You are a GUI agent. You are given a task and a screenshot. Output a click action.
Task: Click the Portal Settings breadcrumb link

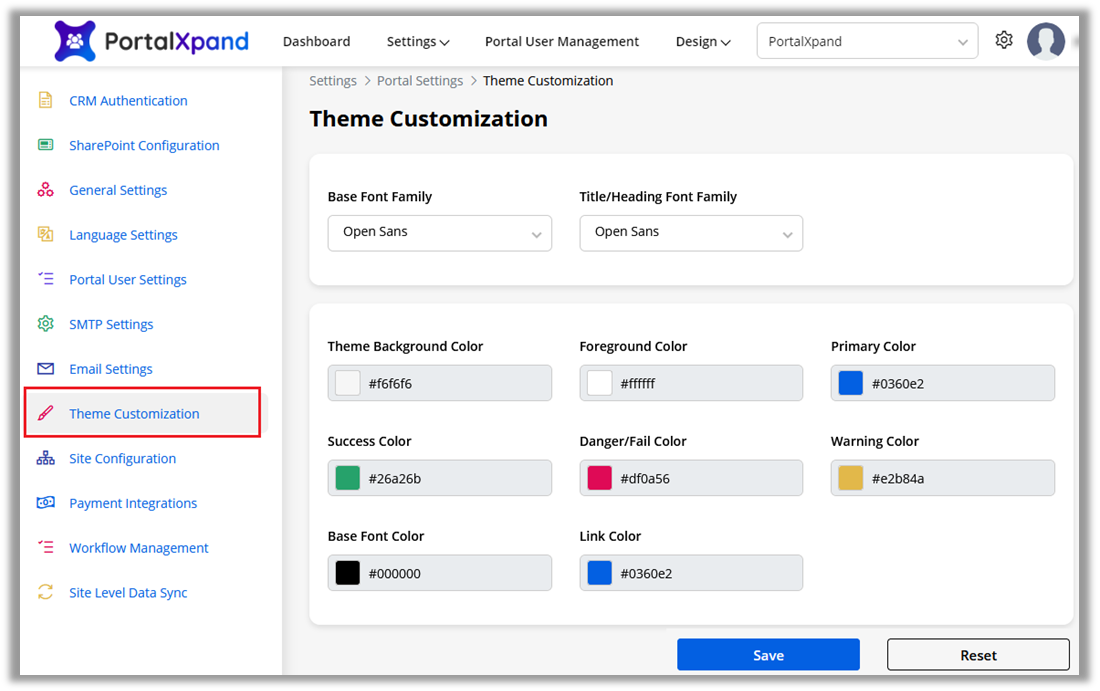420,81
